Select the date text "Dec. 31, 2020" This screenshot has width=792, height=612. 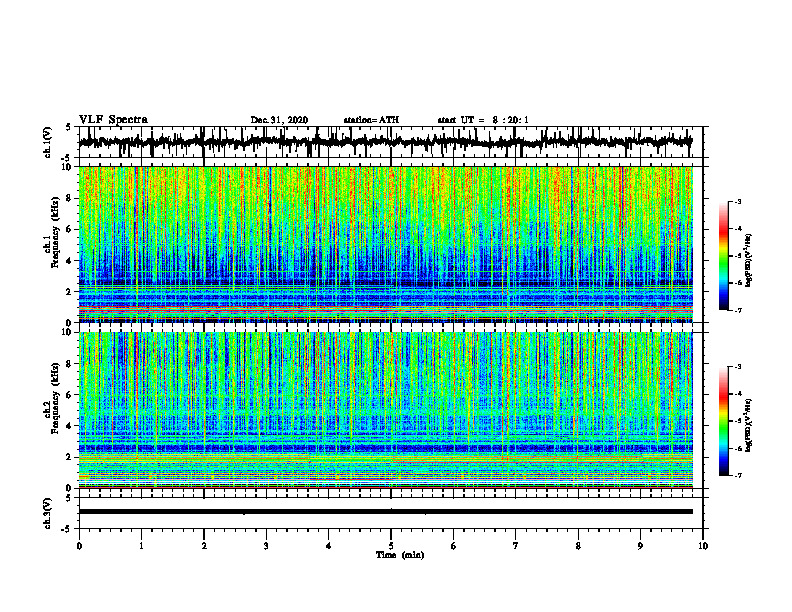tap(279, 120)
